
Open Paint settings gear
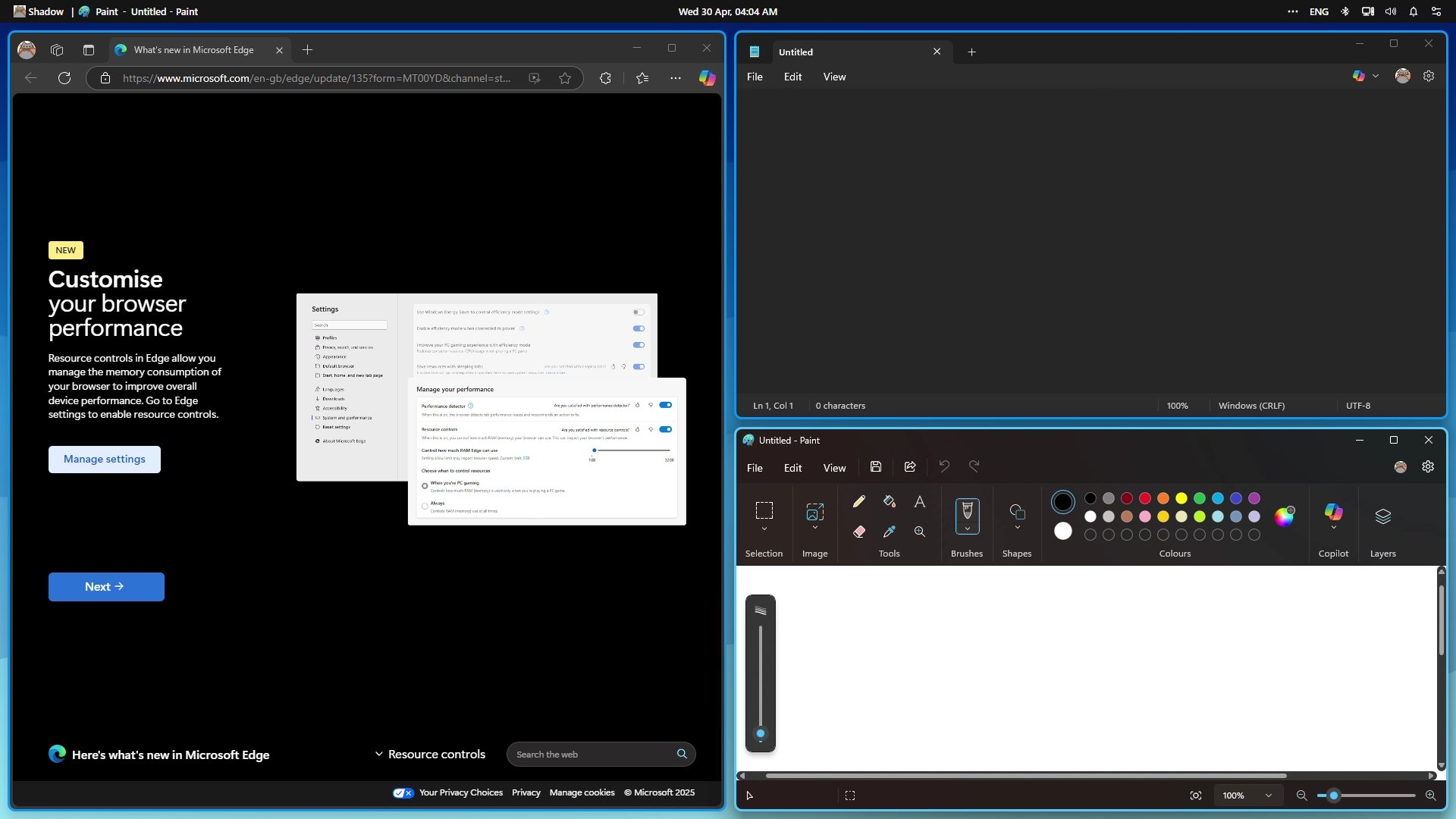click(1428, 467)
